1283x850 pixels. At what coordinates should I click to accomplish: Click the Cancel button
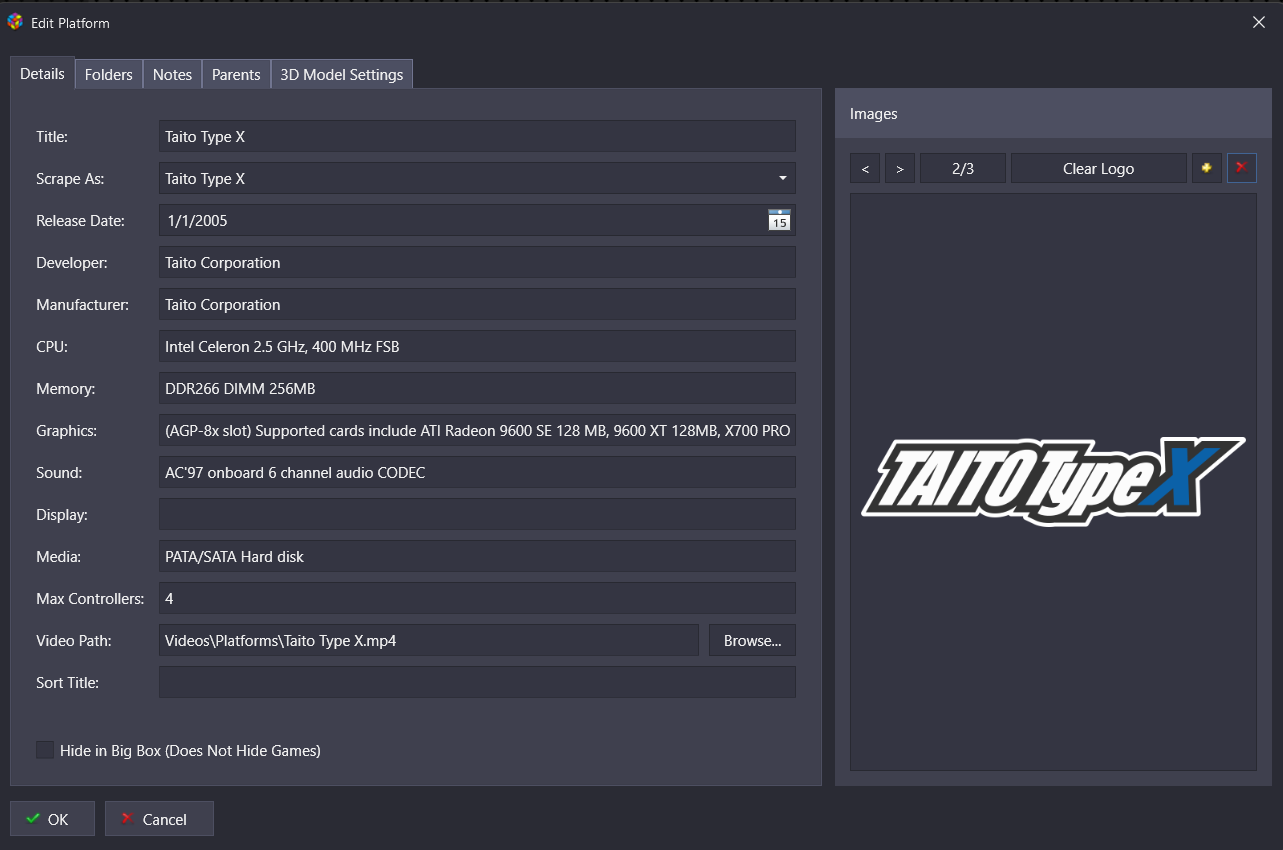point(159,819)
